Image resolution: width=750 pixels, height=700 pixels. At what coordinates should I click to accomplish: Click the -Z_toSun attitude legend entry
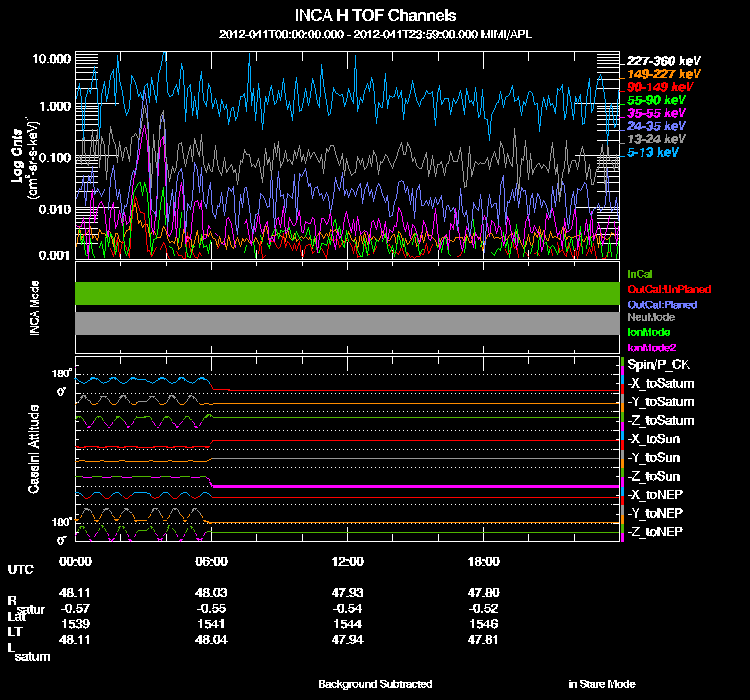pos(655,476)
